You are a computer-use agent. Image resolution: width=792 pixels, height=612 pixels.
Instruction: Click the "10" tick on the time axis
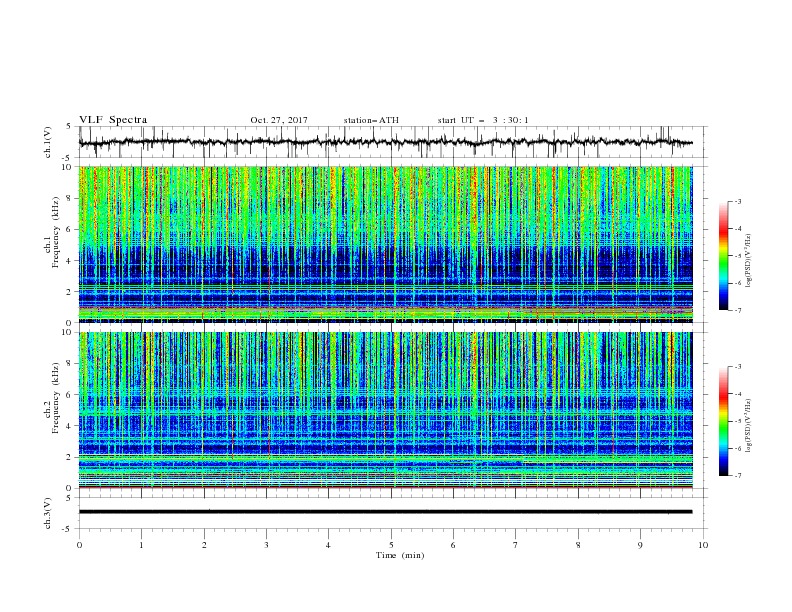[x=703, y=545]
